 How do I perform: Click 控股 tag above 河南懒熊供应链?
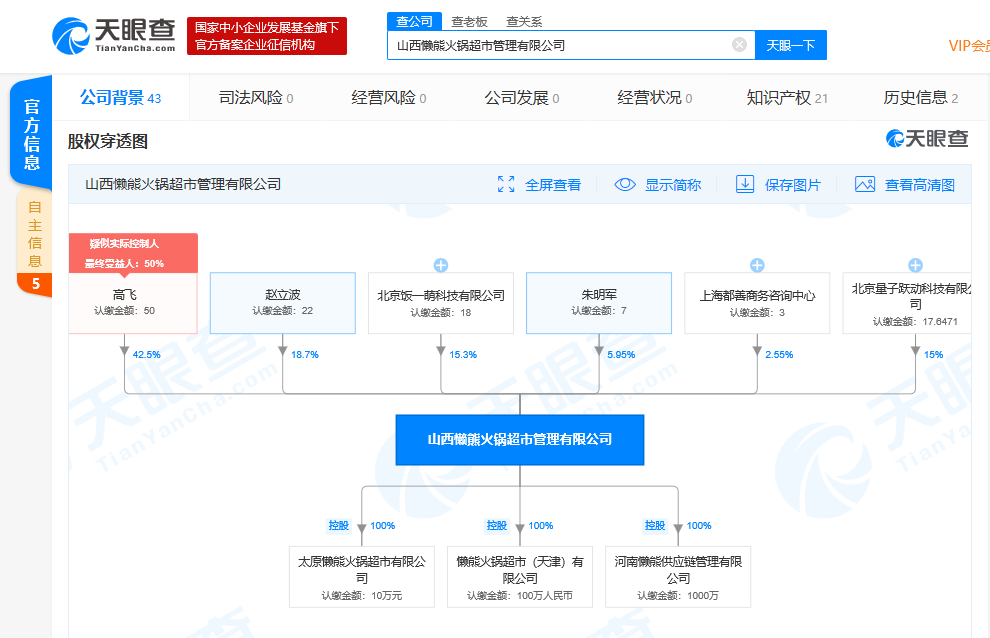(655, 526)
